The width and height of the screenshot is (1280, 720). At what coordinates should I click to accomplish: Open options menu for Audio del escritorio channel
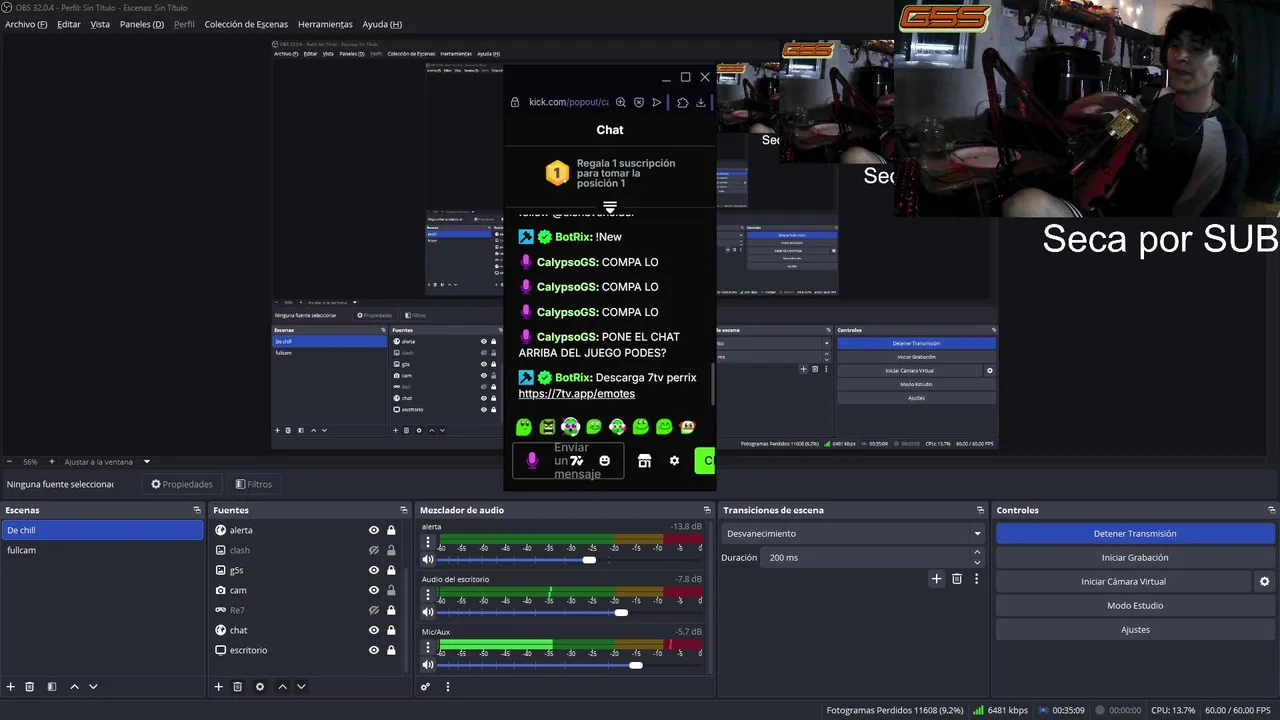pos(428,594)
